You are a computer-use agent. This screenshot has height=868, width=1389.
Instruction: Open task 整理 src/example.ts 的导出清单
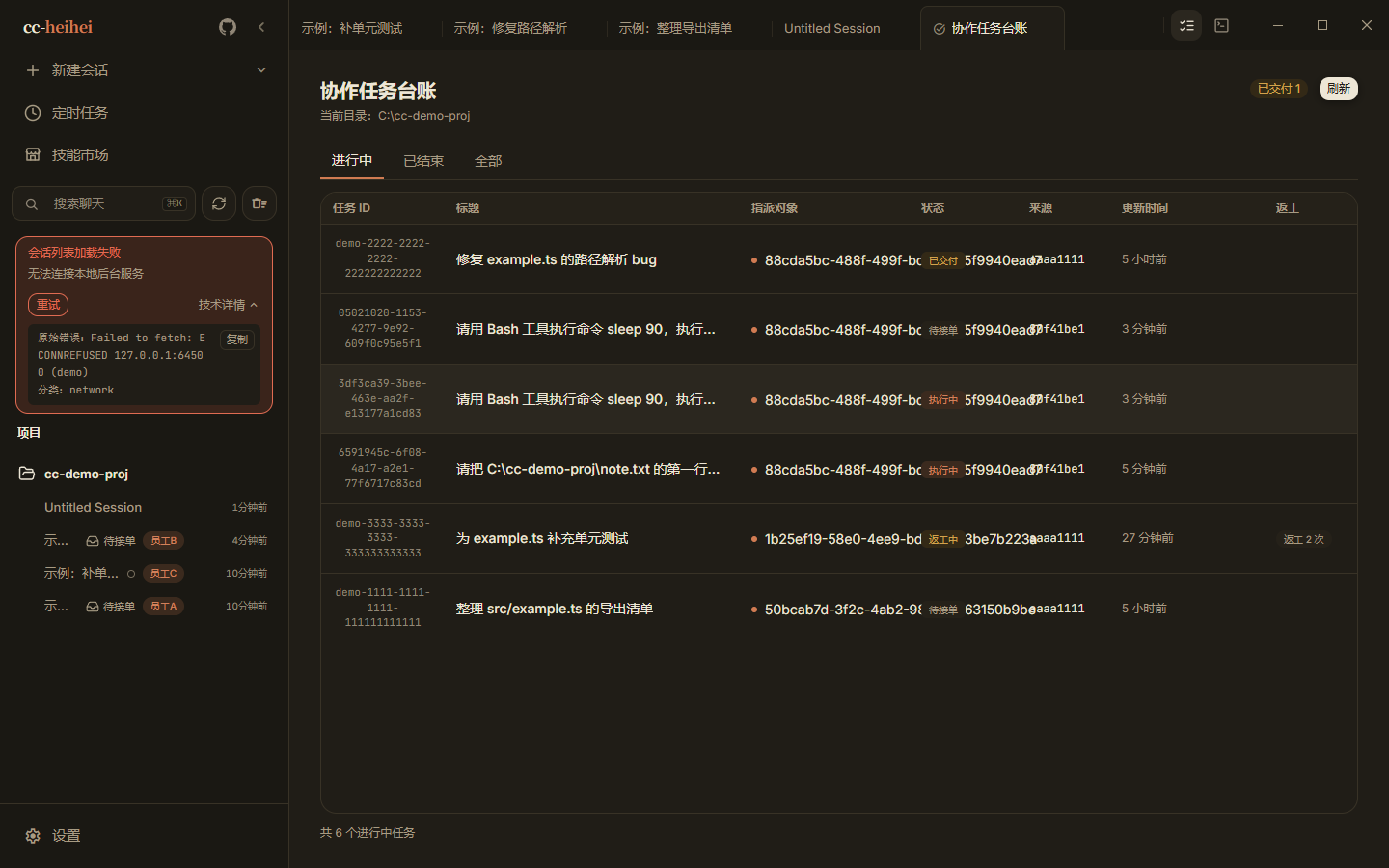pyautogui.click(x=838, y=609)
